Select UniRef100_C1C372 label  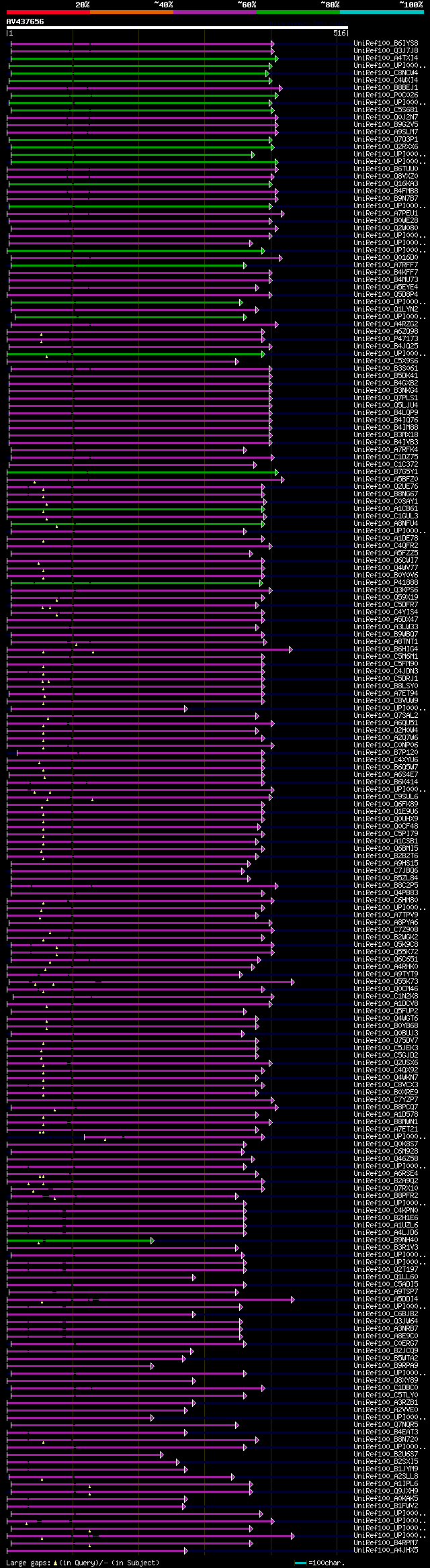386,464
